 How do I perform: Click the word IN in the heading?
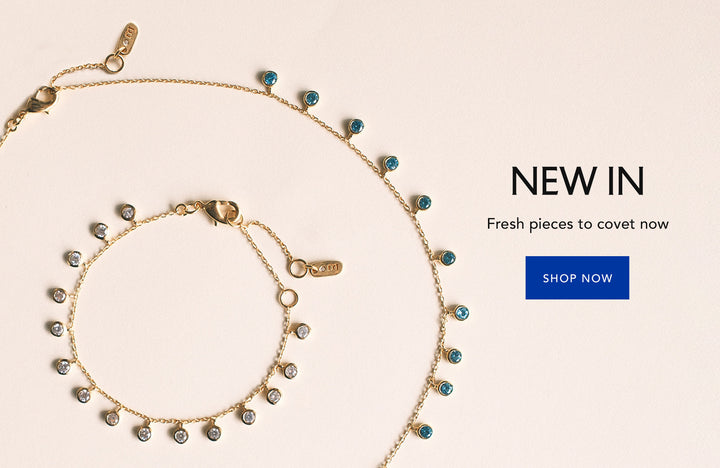point(626,181)
